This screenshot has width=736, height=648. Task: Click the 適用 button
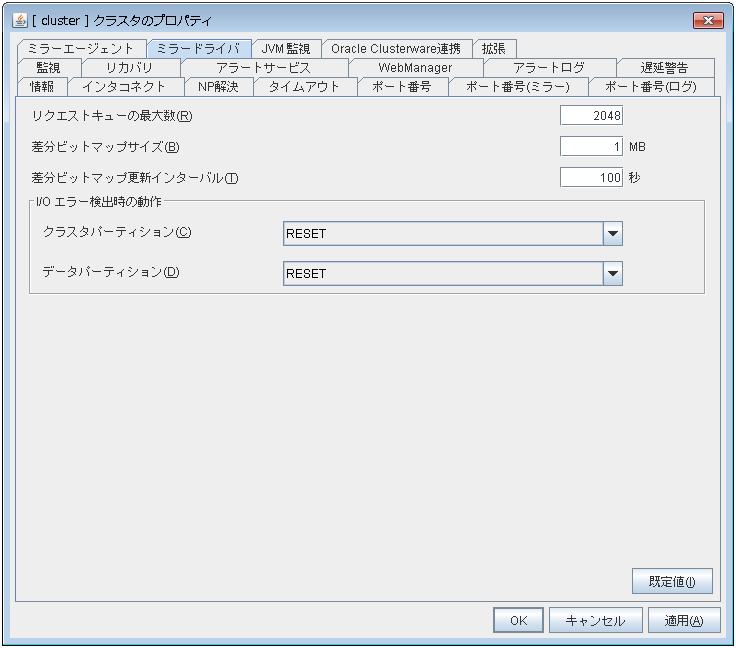click(x=684, y=620)
